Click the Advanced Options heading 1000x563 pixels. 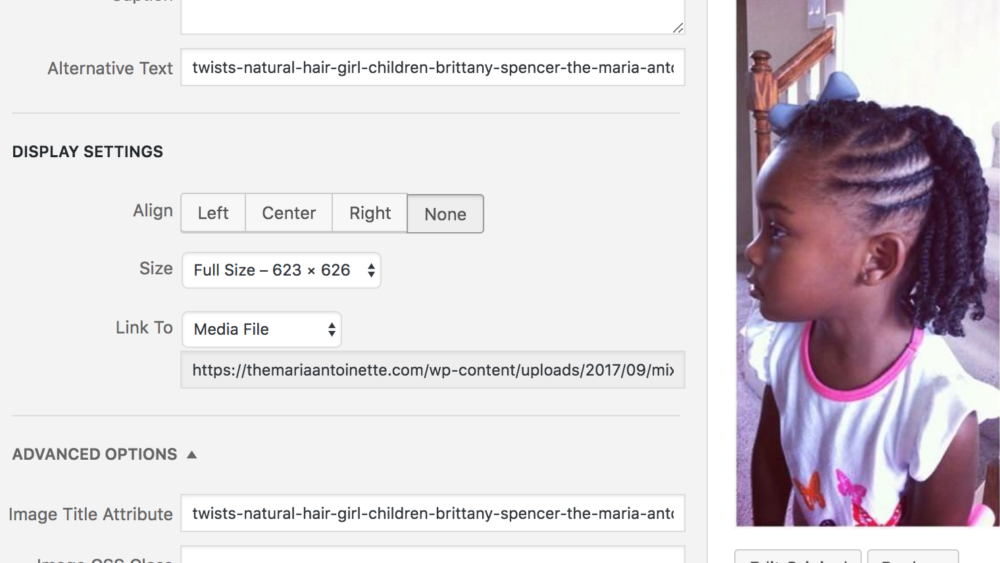click(95, 454)
